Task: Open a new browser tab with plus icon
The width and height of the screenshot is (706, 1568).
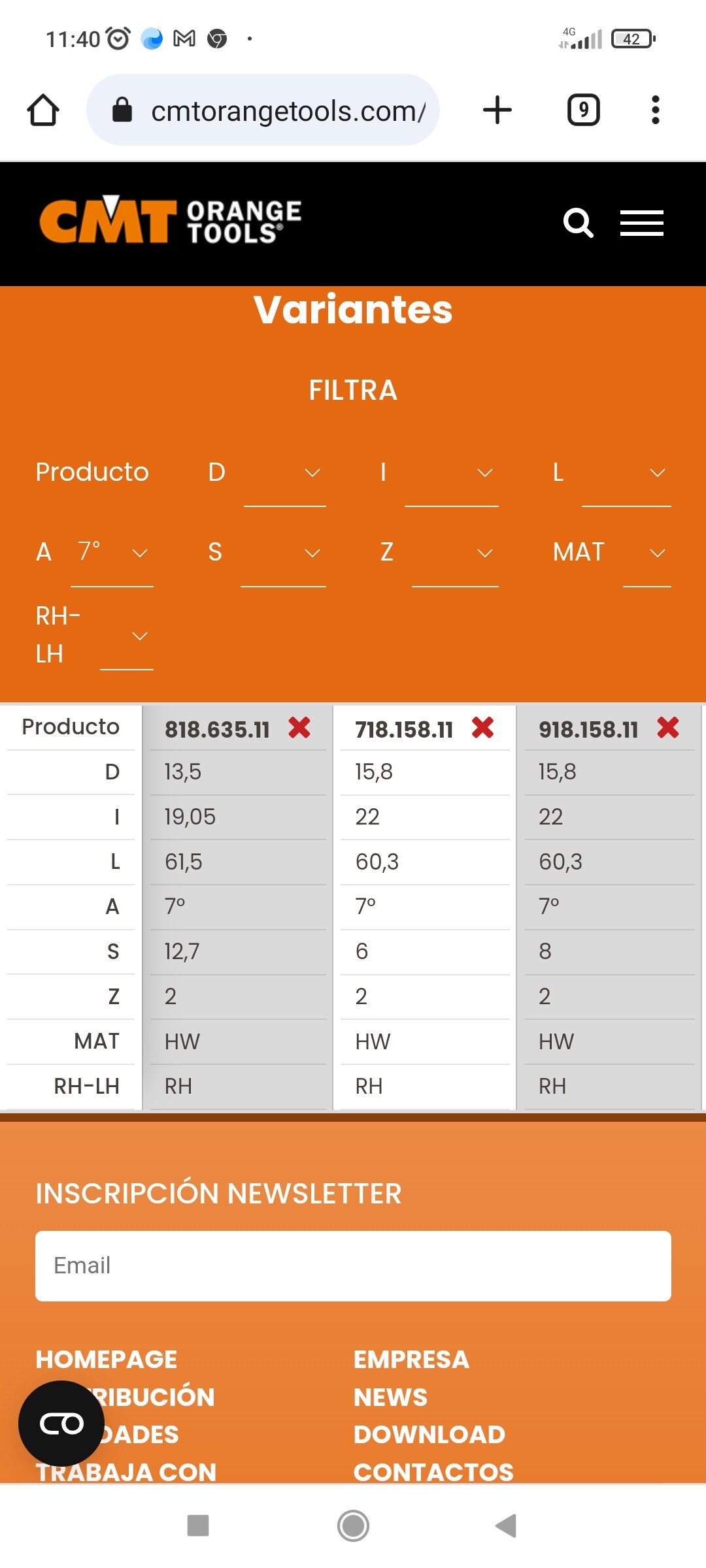Action: pyautogui.click(x=497, y=110)
